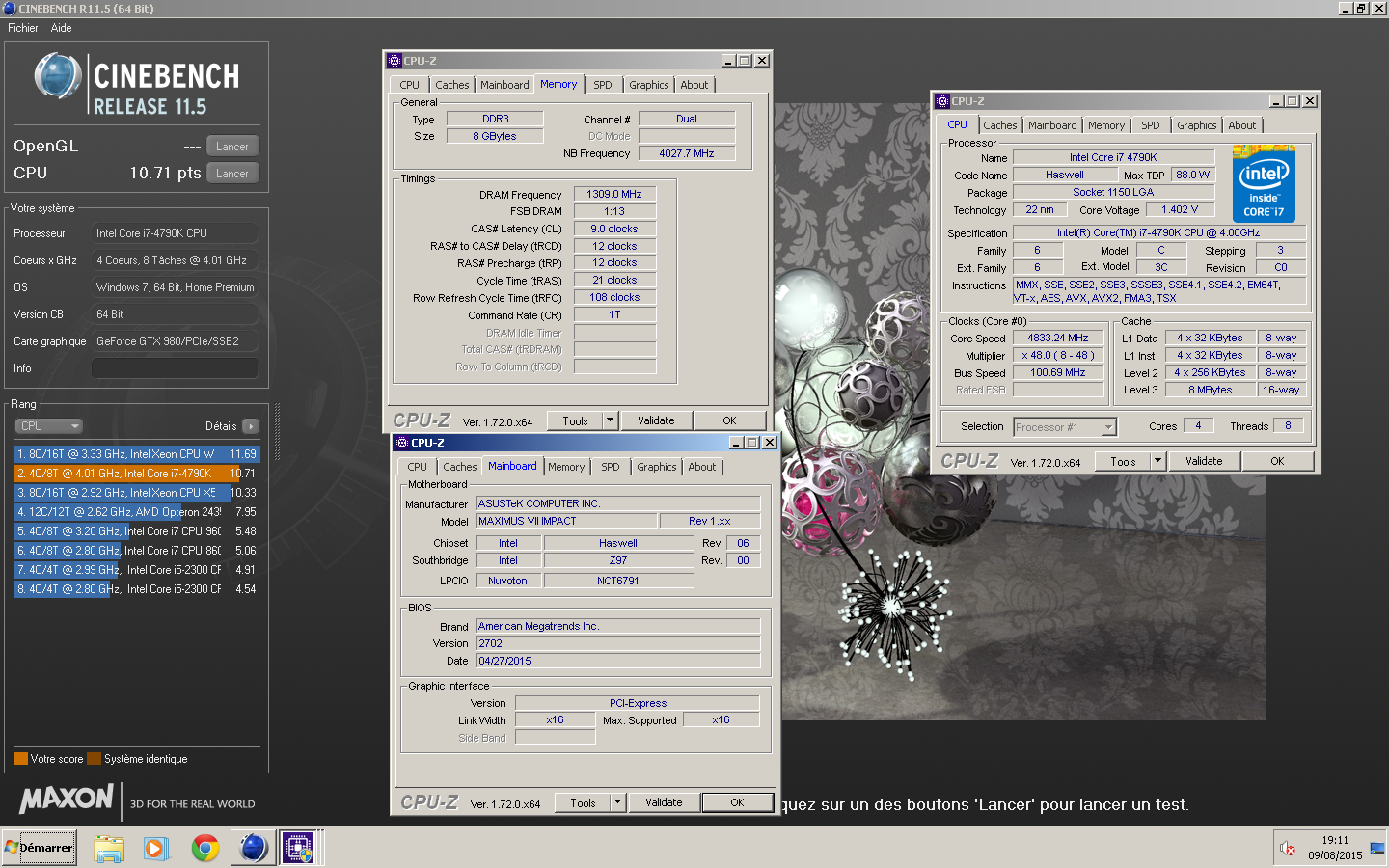Open Memory tab in Mainboard CPU-Z window
Image resolution: width=1389 pixels, height=868 pixels.
pos(566,467)
